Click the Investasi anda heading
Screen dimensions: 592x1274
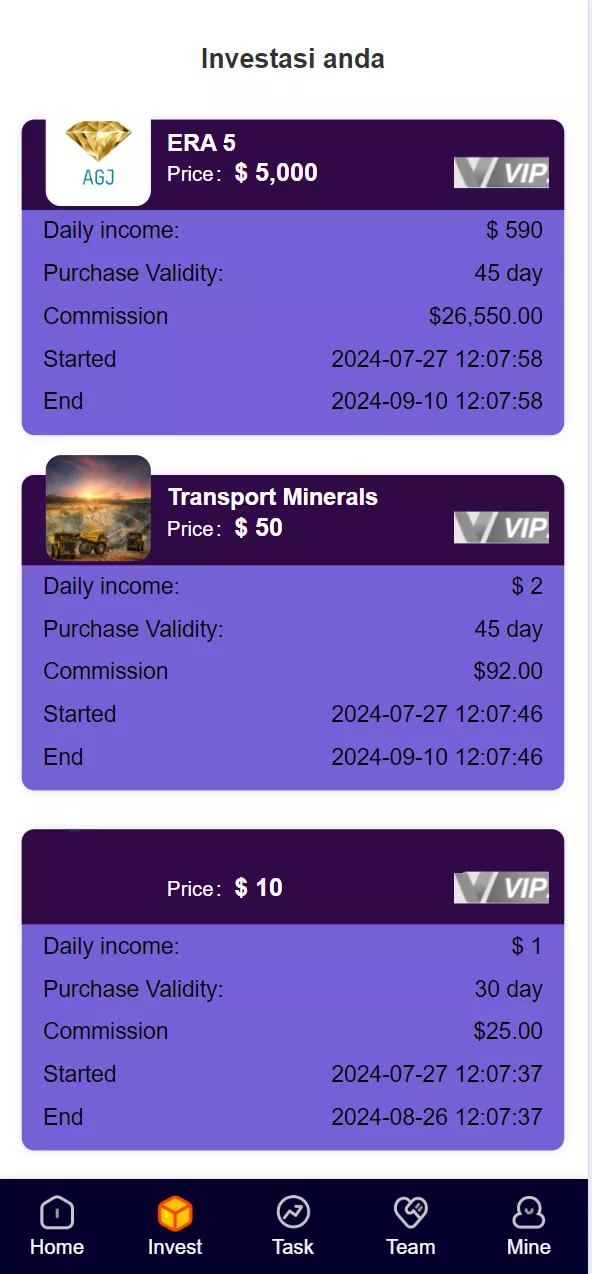(x=293, y=59)
